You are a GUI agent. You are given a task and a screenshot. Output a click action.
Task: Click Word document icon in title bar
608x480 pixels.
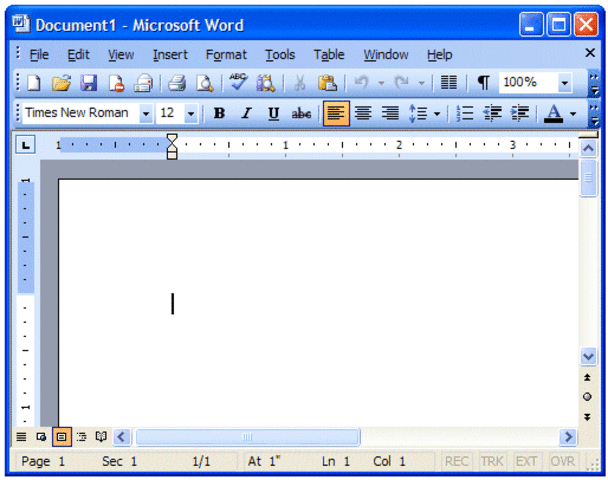coord(20,23)
